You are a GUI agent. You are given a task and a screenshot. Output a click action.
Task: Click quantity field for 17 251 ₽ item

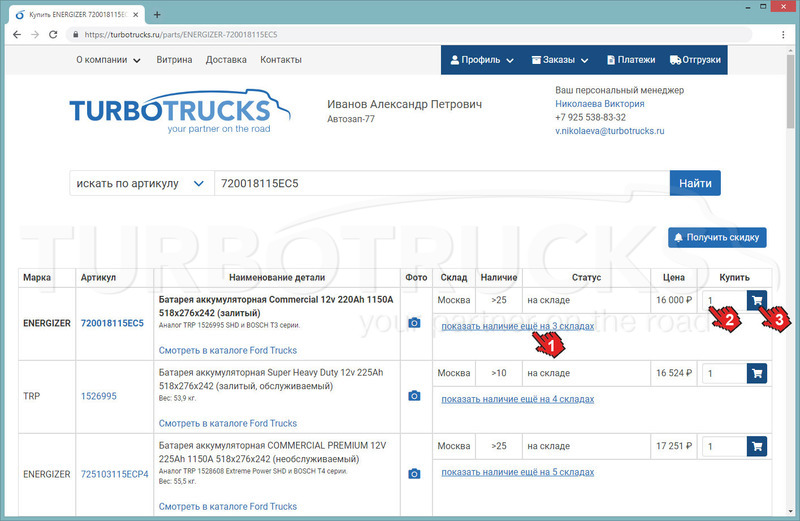pyautogui.click(x=724, y=446)
